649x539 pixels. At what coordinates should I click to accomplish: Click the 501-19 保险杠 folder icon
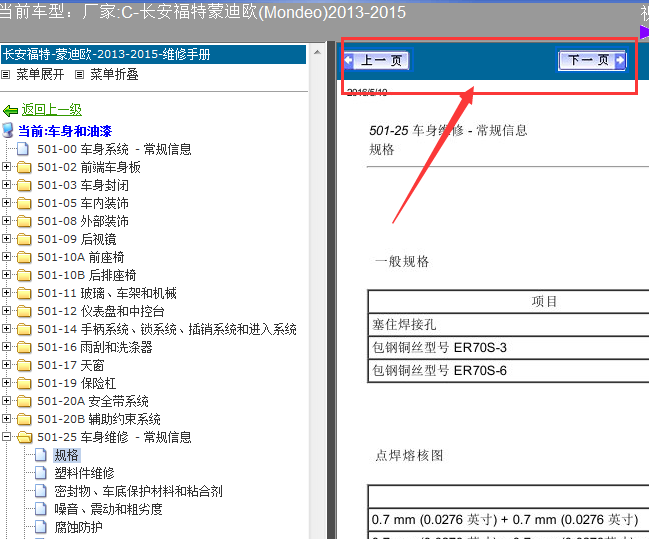pyautogui.click(x=24, y=383)
